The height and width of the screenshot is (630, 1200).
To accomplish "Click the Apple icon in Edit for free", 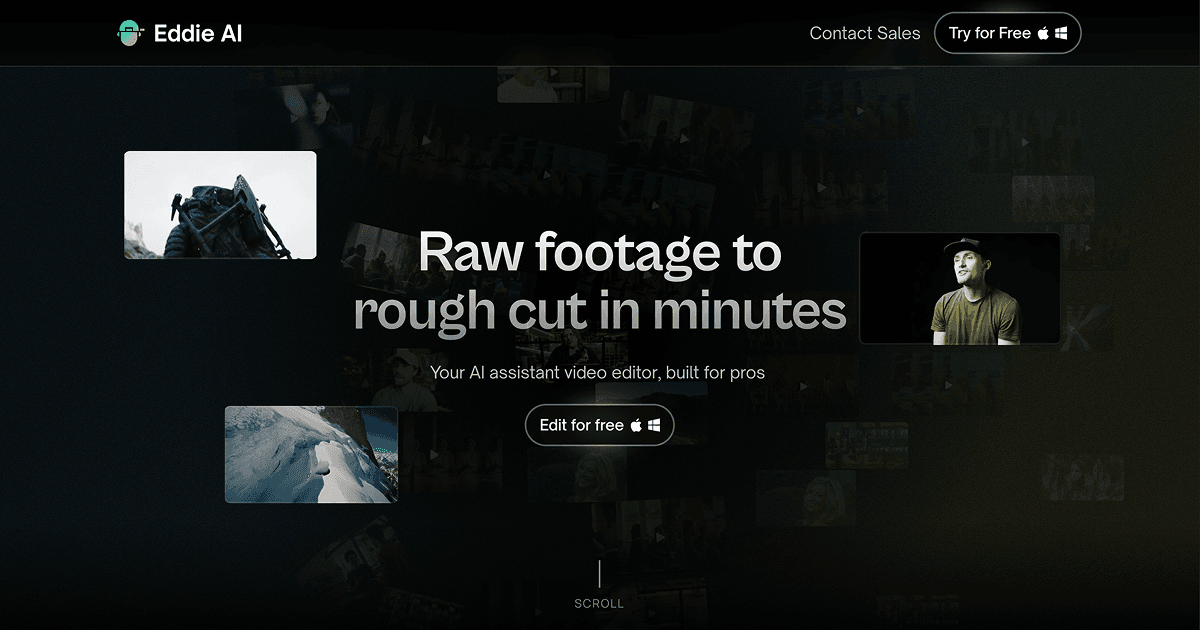I will (x=635, y=425).
